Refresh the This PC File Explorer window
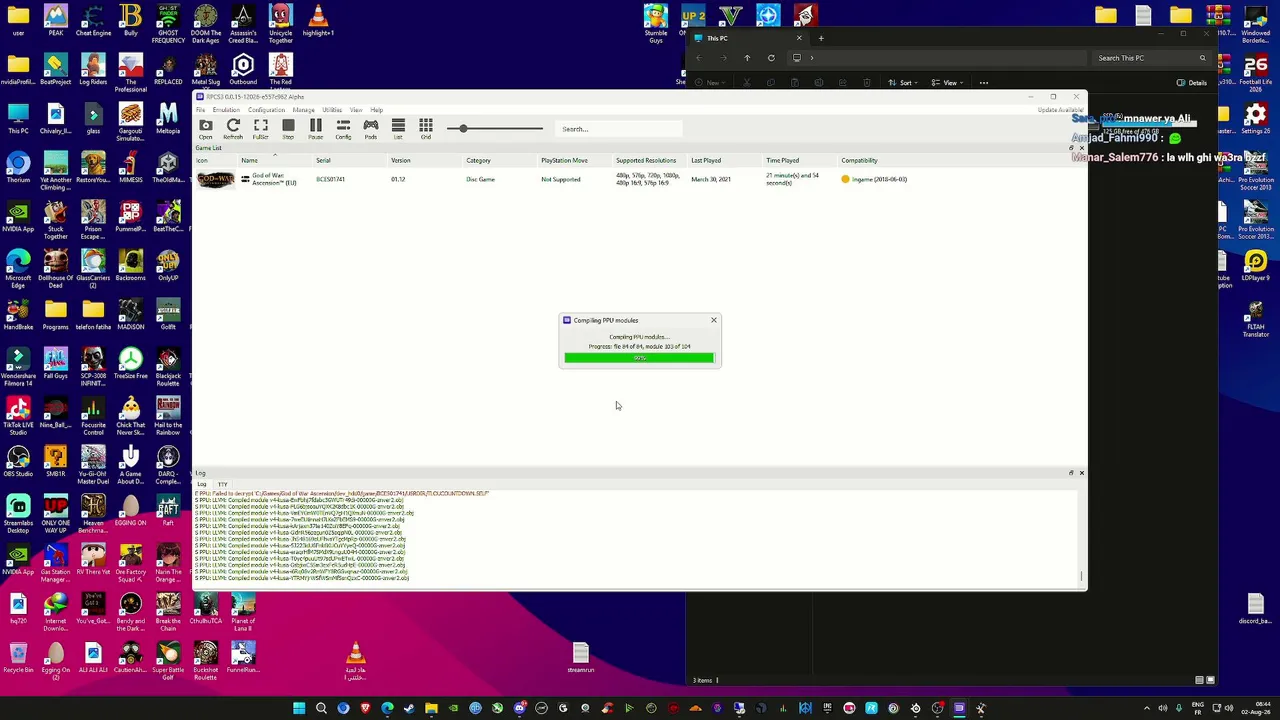Image resolution: width=1280 pixels, height=720 pixels. tap(771, 58)
